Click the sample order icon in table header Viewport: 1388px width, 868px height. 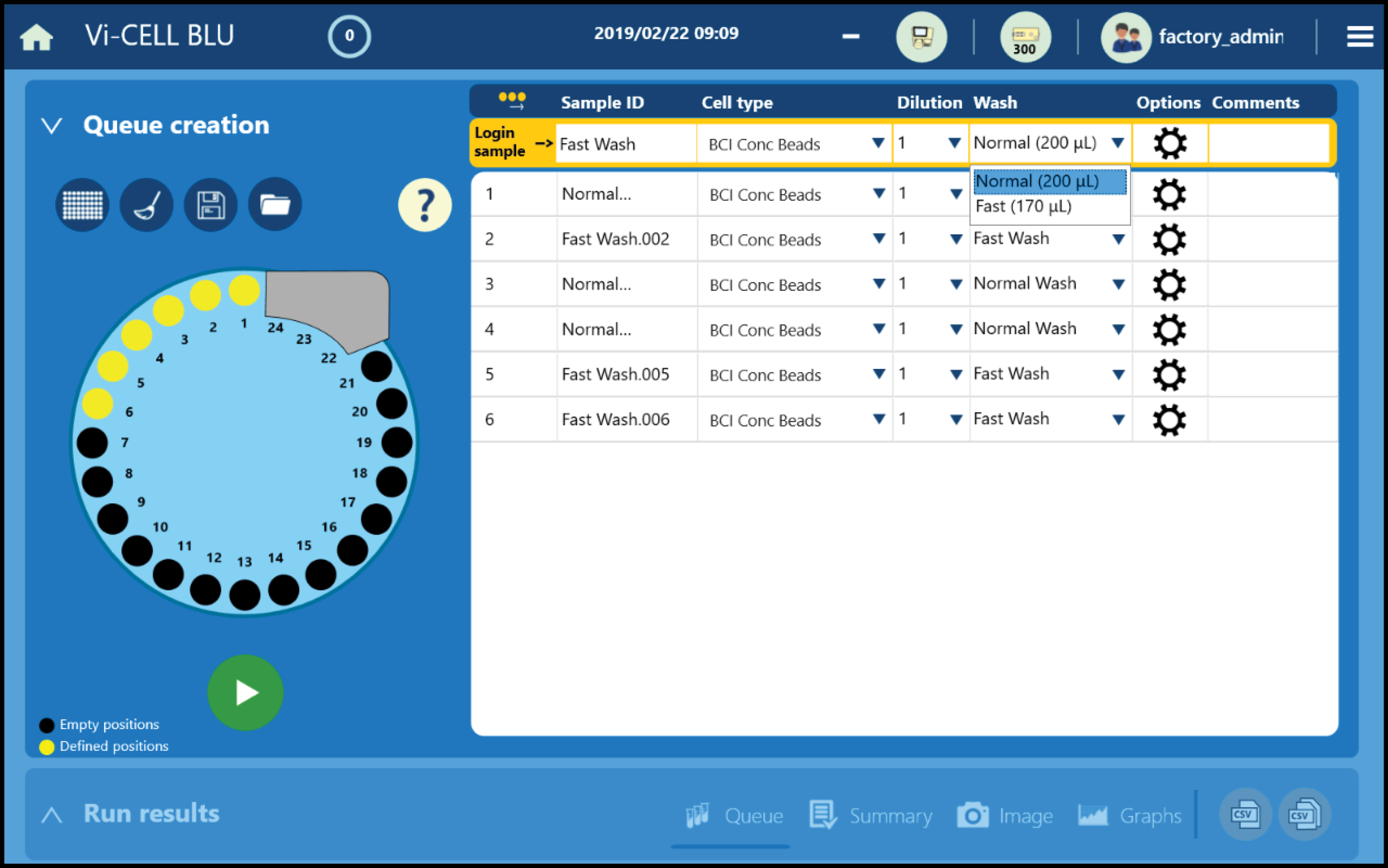coord(512,100)
